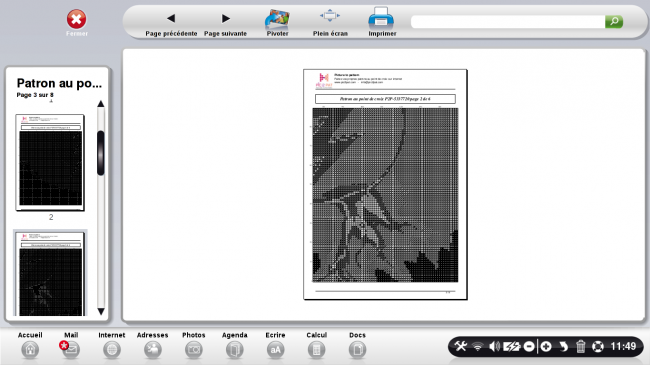Click the green search magnifier button

coord(614,21)
